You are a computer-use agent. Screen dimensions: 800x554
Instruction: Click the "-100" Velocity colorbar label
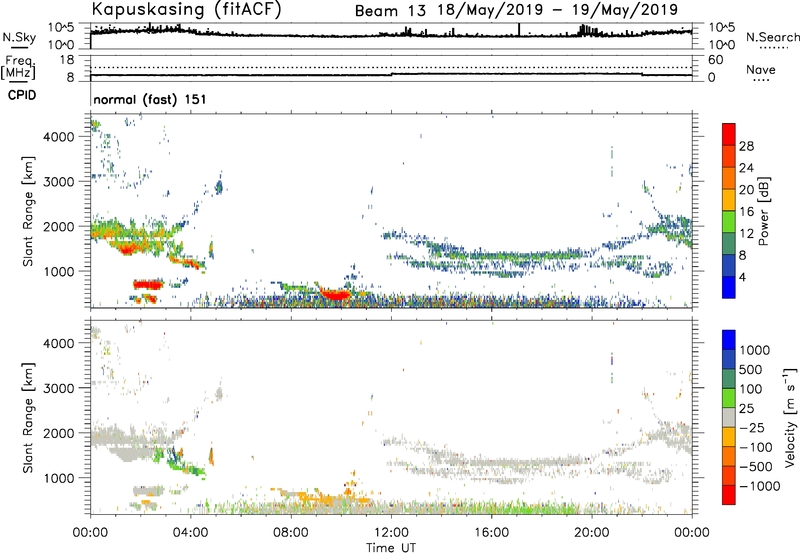coord(756,447)
